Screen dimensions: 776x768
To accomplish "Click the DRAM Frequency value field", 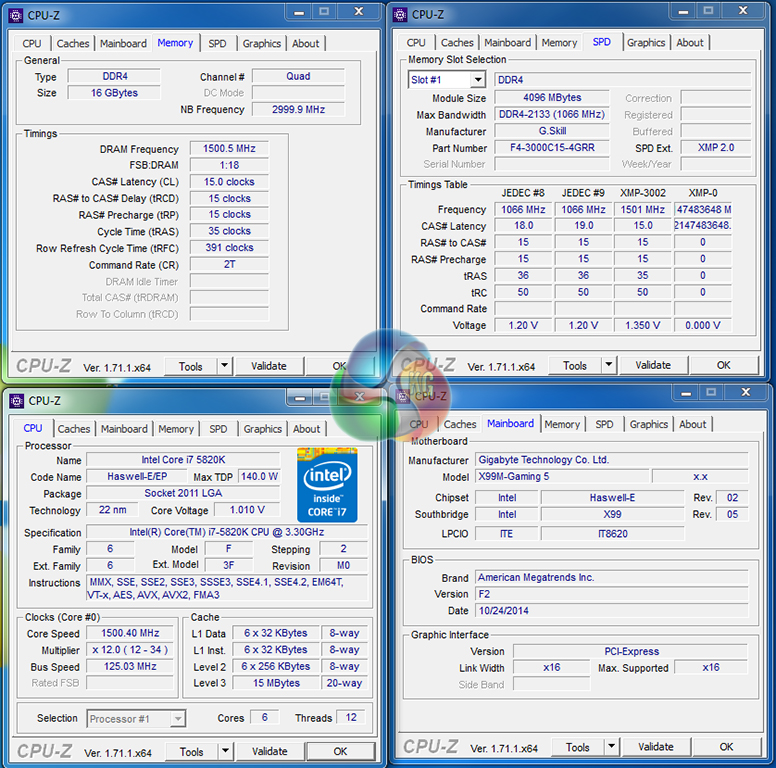I will point(228,149).
